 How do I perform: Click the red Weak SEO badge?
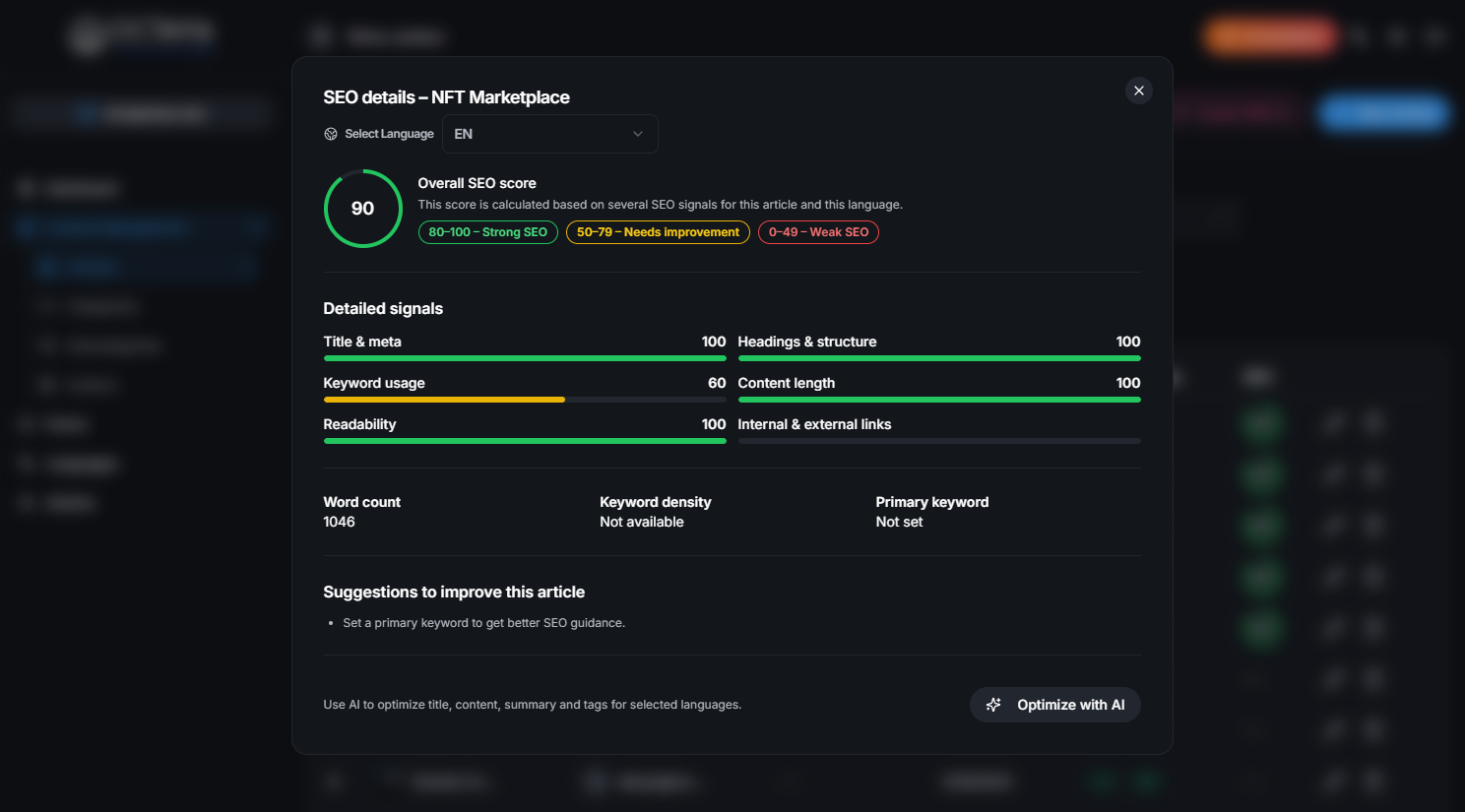[x=818, y=232]
